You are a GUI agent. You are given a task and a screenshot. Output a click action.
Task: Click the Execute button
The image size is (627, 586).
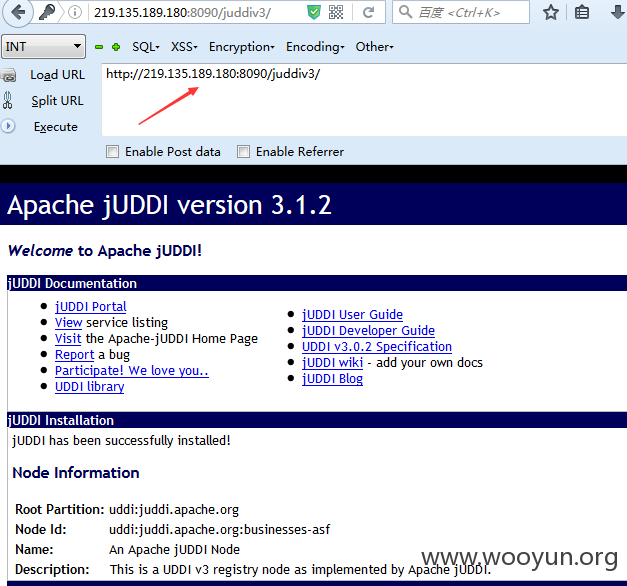(56, 127)
